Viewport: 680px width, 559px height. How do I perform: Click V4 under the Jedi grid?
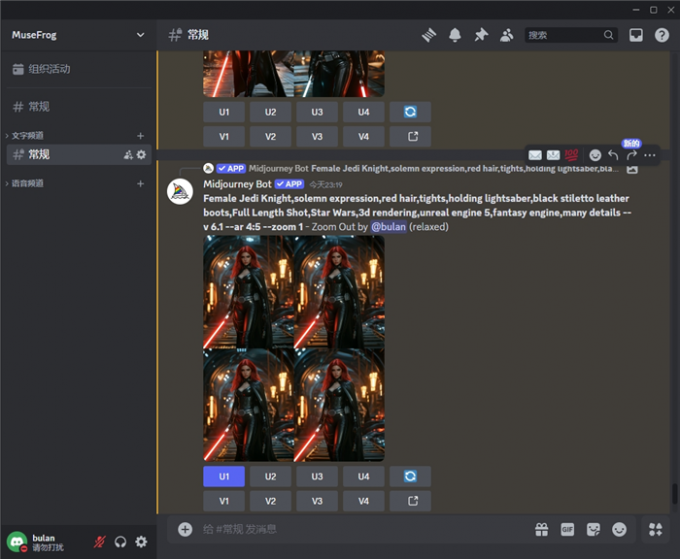click(x=363, y=501)
